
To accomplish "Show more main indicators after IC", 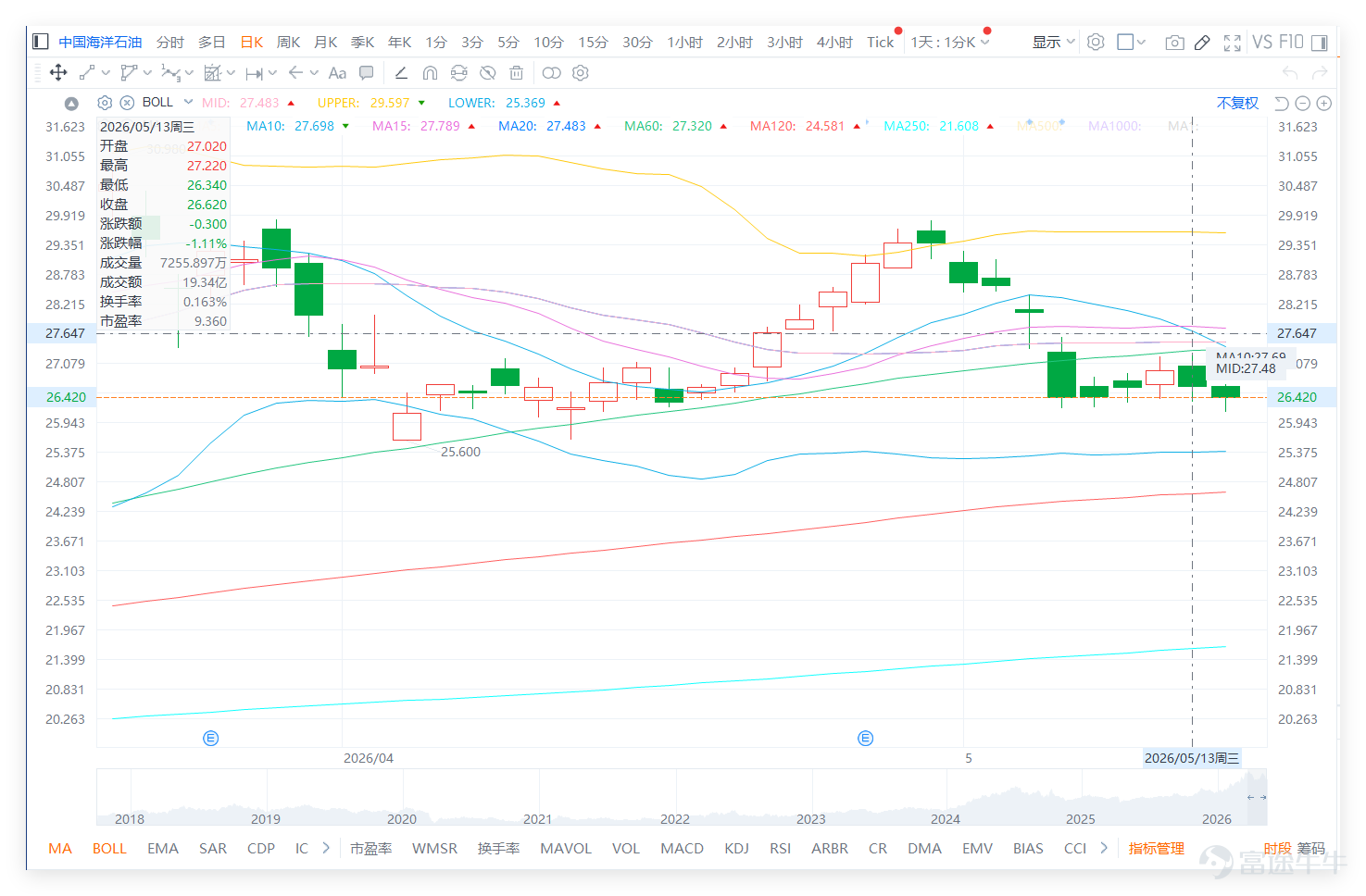I will (326, 847).
